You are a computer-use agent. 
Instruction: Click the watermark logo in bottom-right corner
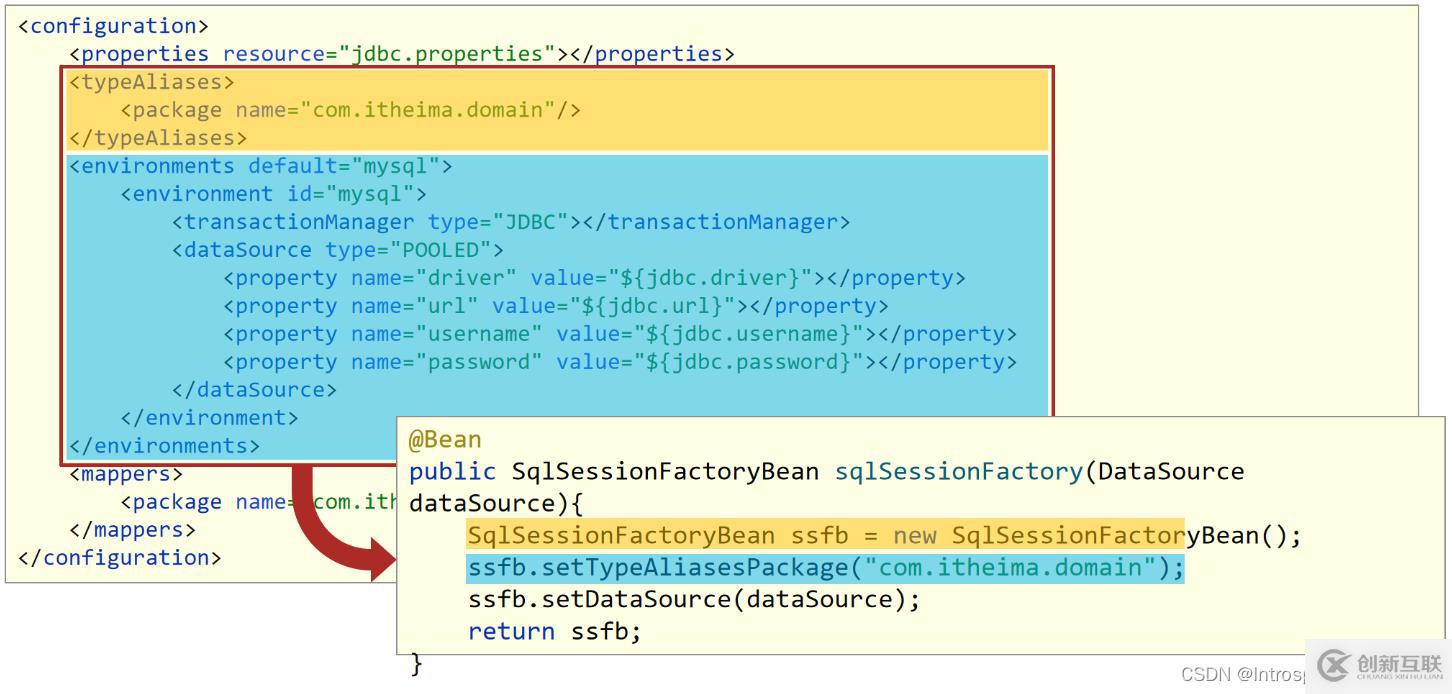[x=1379, y=665]
